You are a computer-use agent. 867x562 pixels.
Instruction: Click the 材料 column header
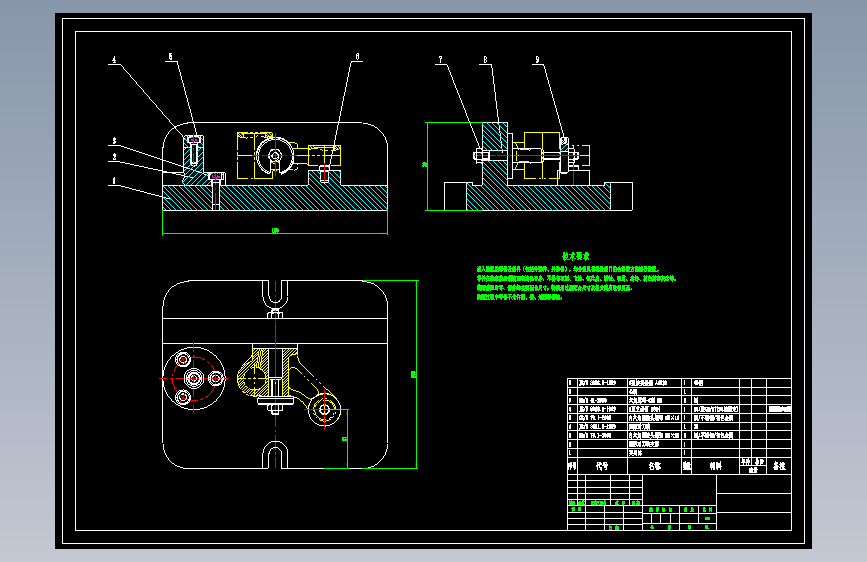715,466
